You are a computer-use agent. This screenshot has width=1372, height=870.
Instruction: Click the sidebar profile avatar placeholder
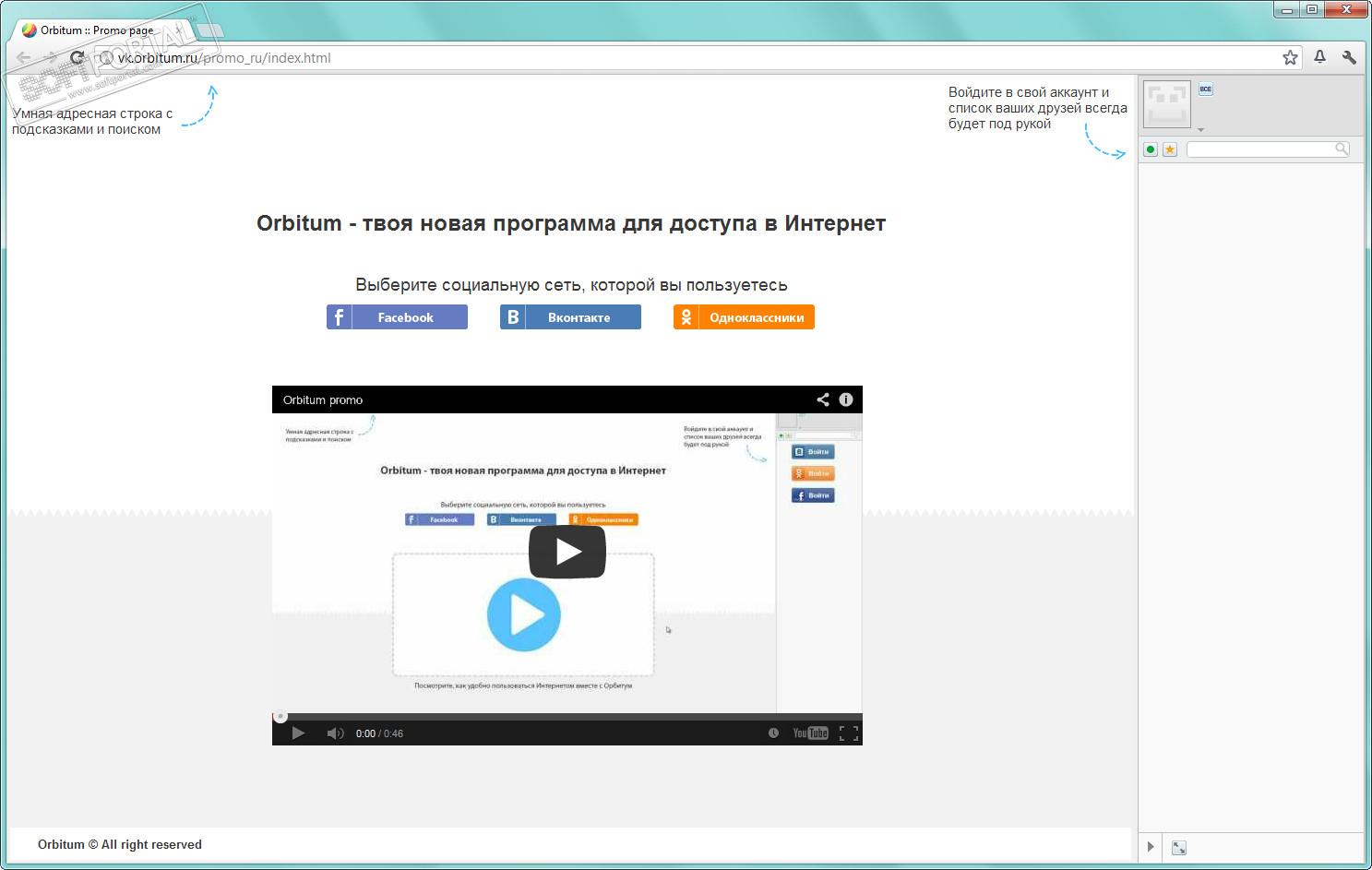pos(1166,103)
